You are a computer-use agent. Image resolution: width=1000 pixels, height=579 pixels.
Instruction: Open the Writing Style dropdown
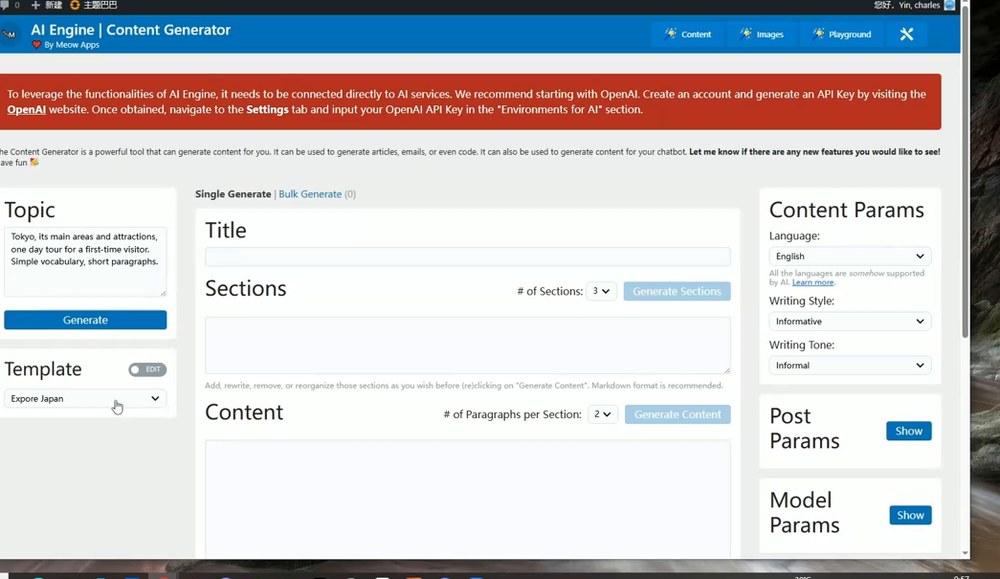(x=849, y=321)
